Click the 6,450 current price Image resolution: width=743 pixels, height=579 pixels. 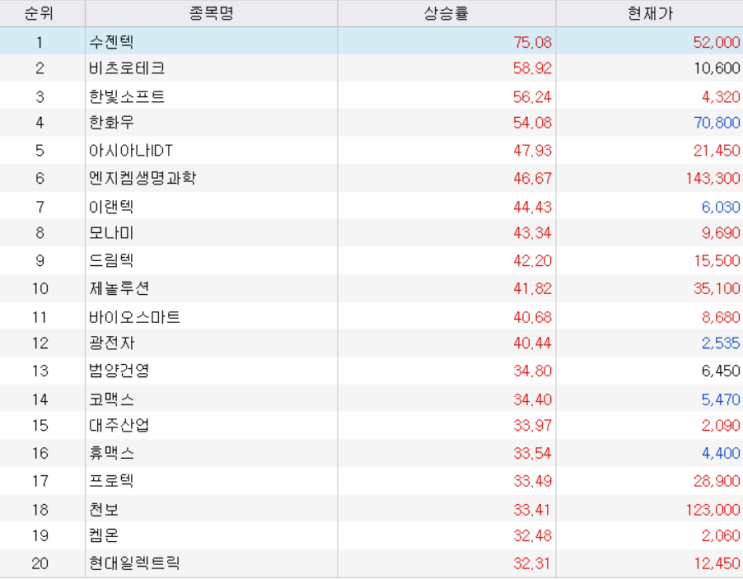(721, 370)
